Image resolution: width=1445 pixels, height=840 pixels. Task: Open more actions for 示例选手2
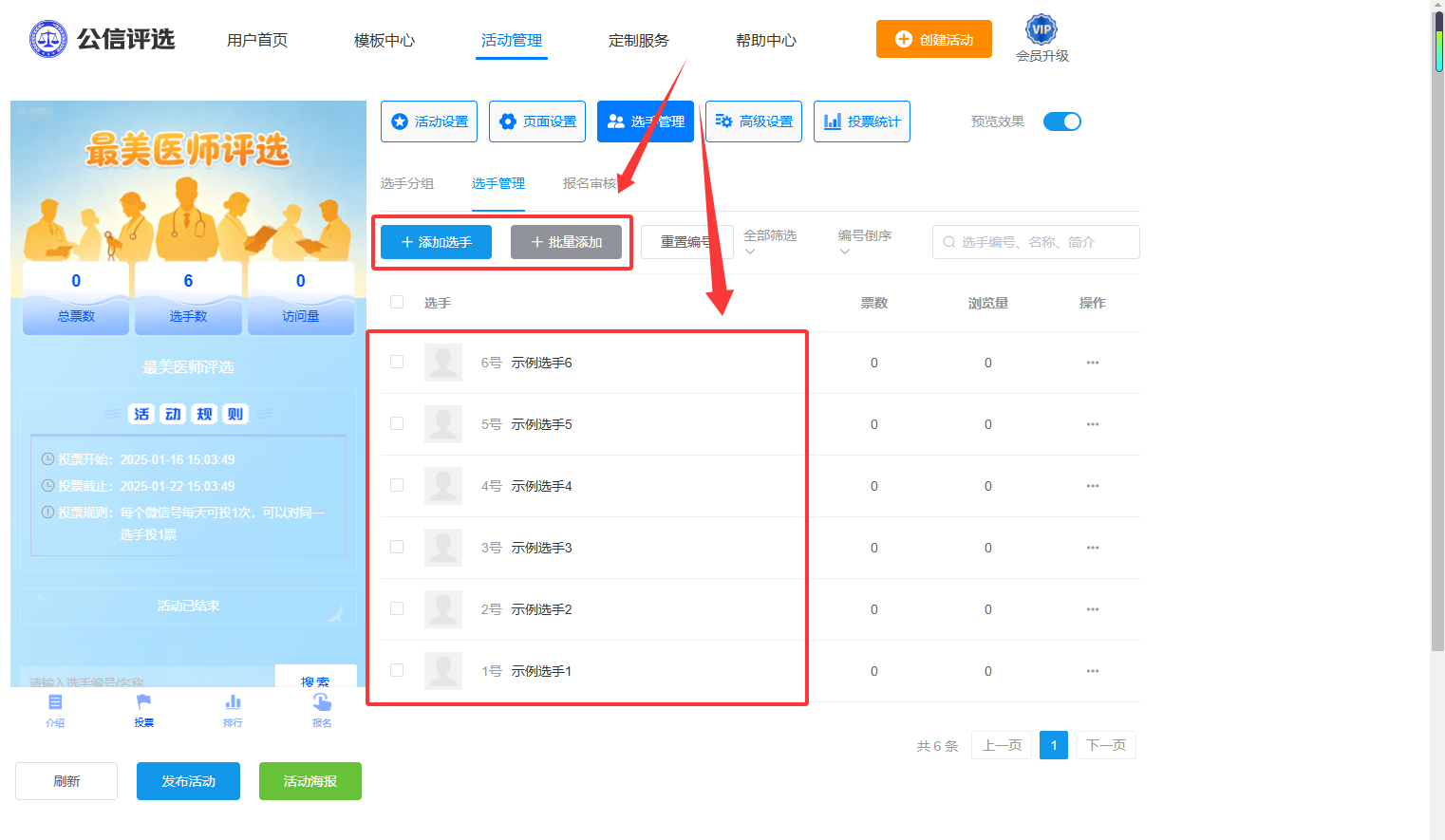pos(1093,609)
